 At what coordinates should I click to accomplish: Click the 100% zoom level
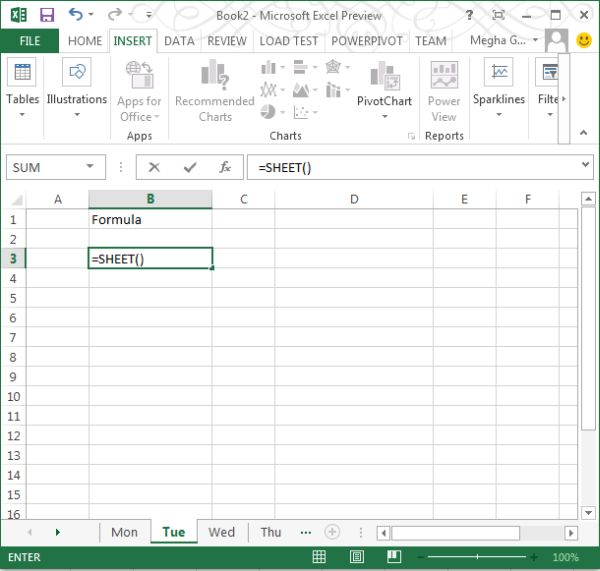coord(565,557)
